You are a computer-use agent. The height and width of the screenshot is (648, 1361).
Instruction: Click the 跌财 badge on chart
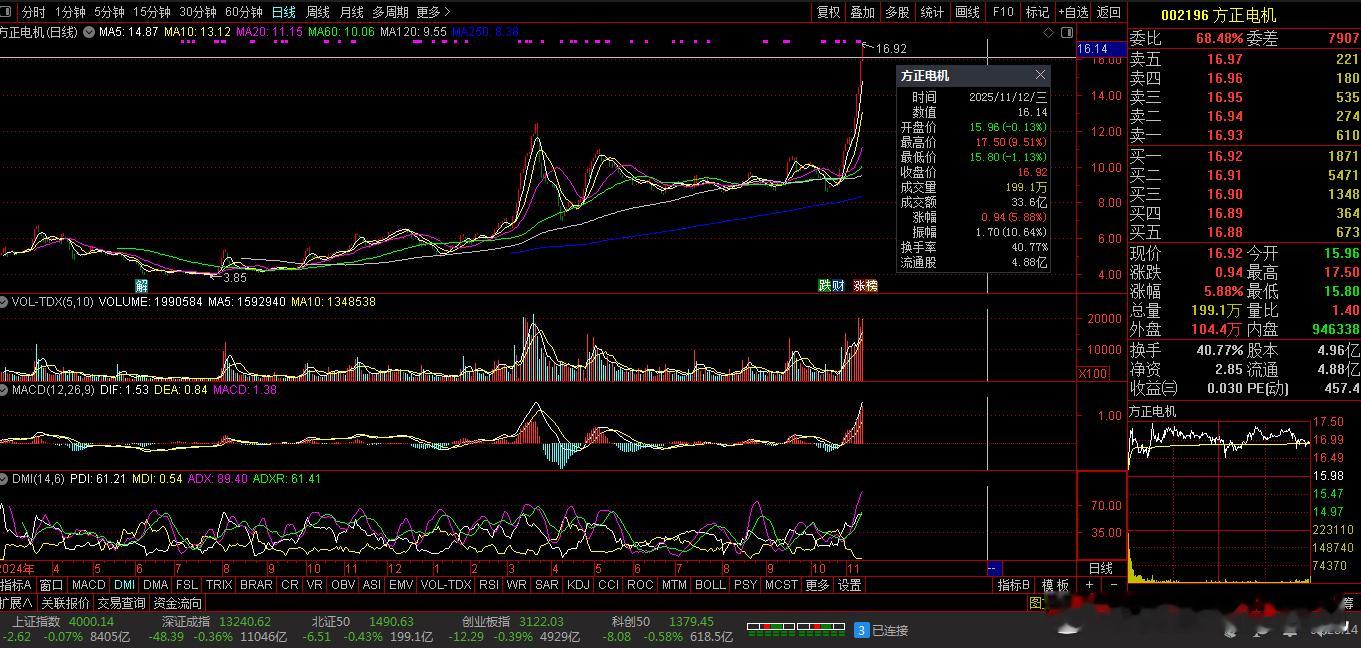831,285
